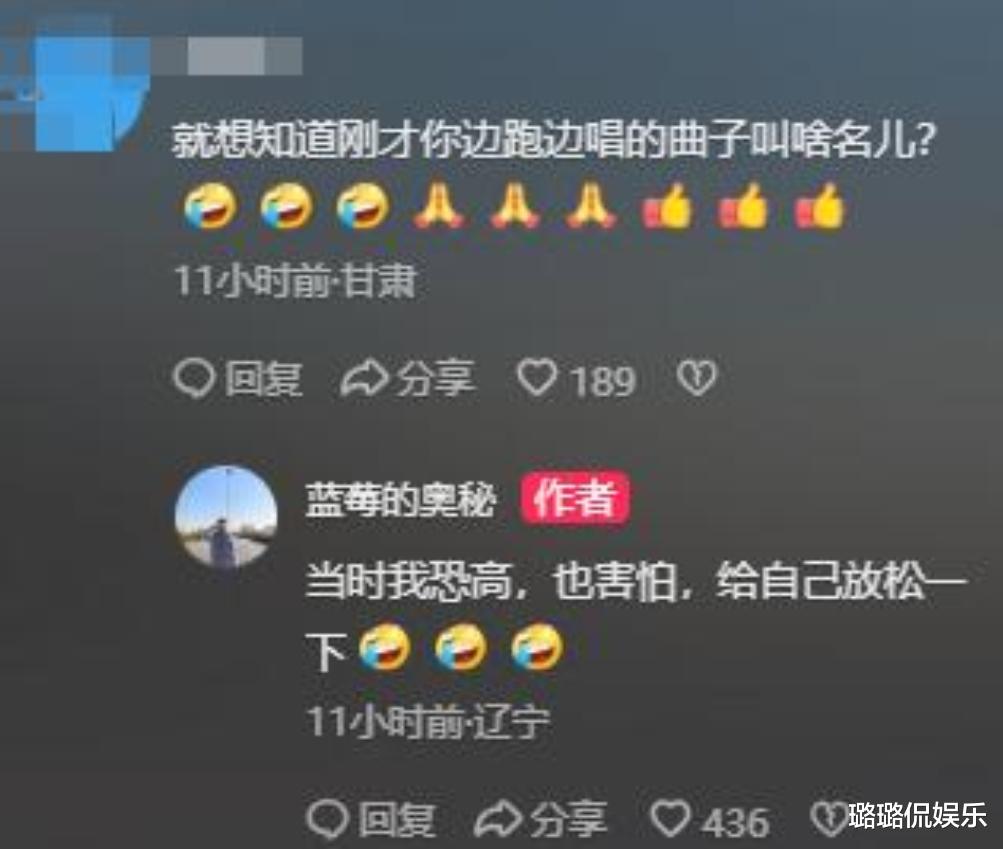Click reply icon under first comment
Image resolution: width=1003 pixels, height=849 pixels.
click(x=193, y=377)
